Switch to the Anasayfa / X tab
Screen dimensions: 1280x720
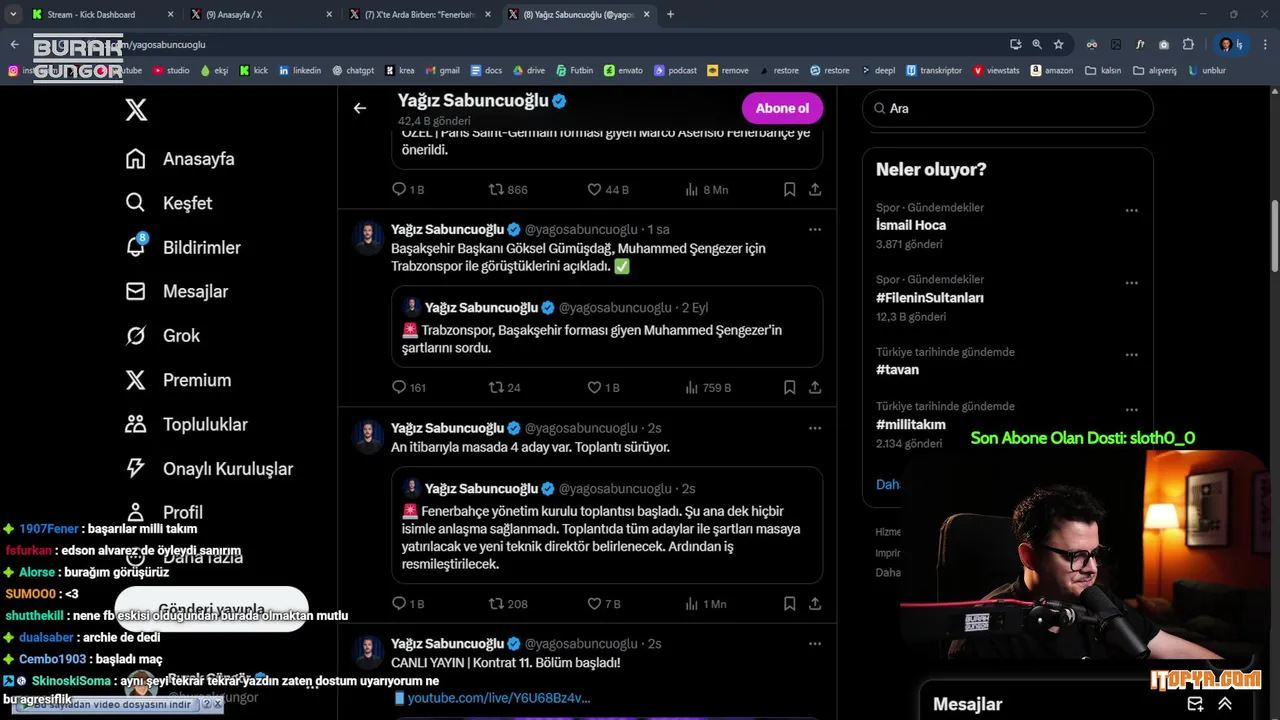coord(261,14)
